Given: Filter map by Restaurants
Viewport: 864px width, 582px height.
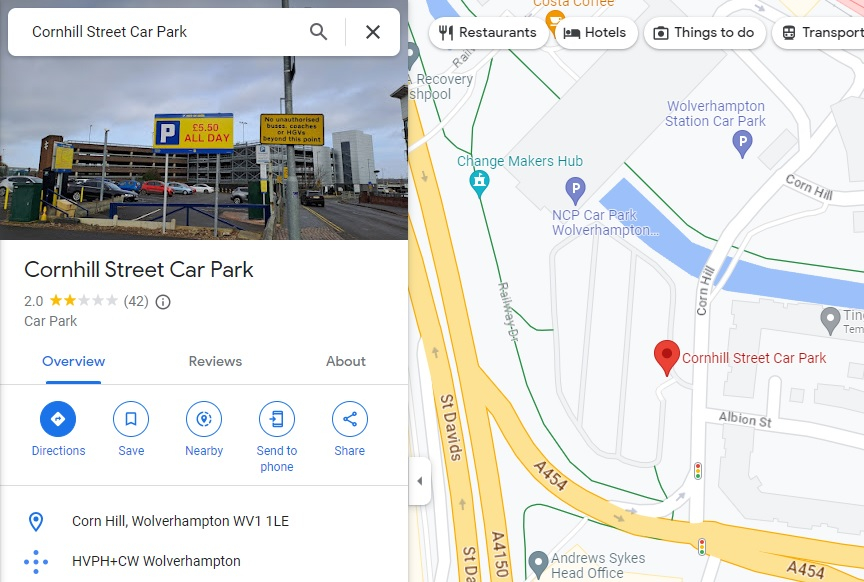Looking at the screenshot, I should (488, 33).
